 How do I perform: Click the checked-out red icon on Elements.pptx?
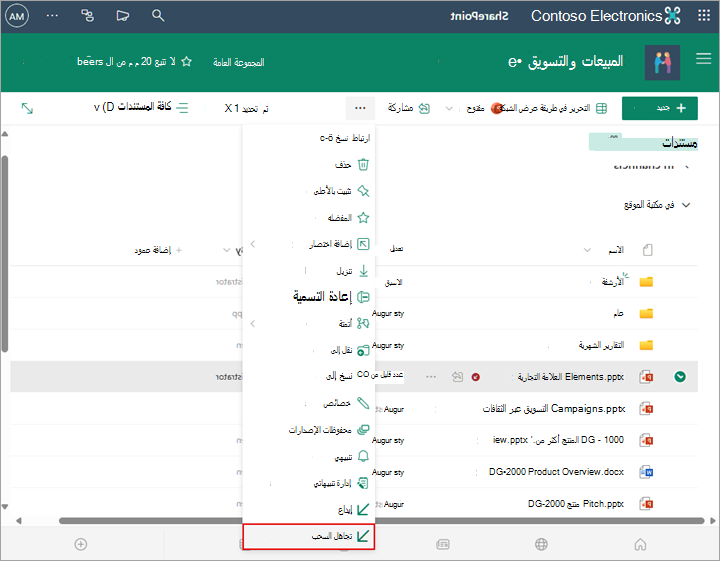[x=476, y=377]
